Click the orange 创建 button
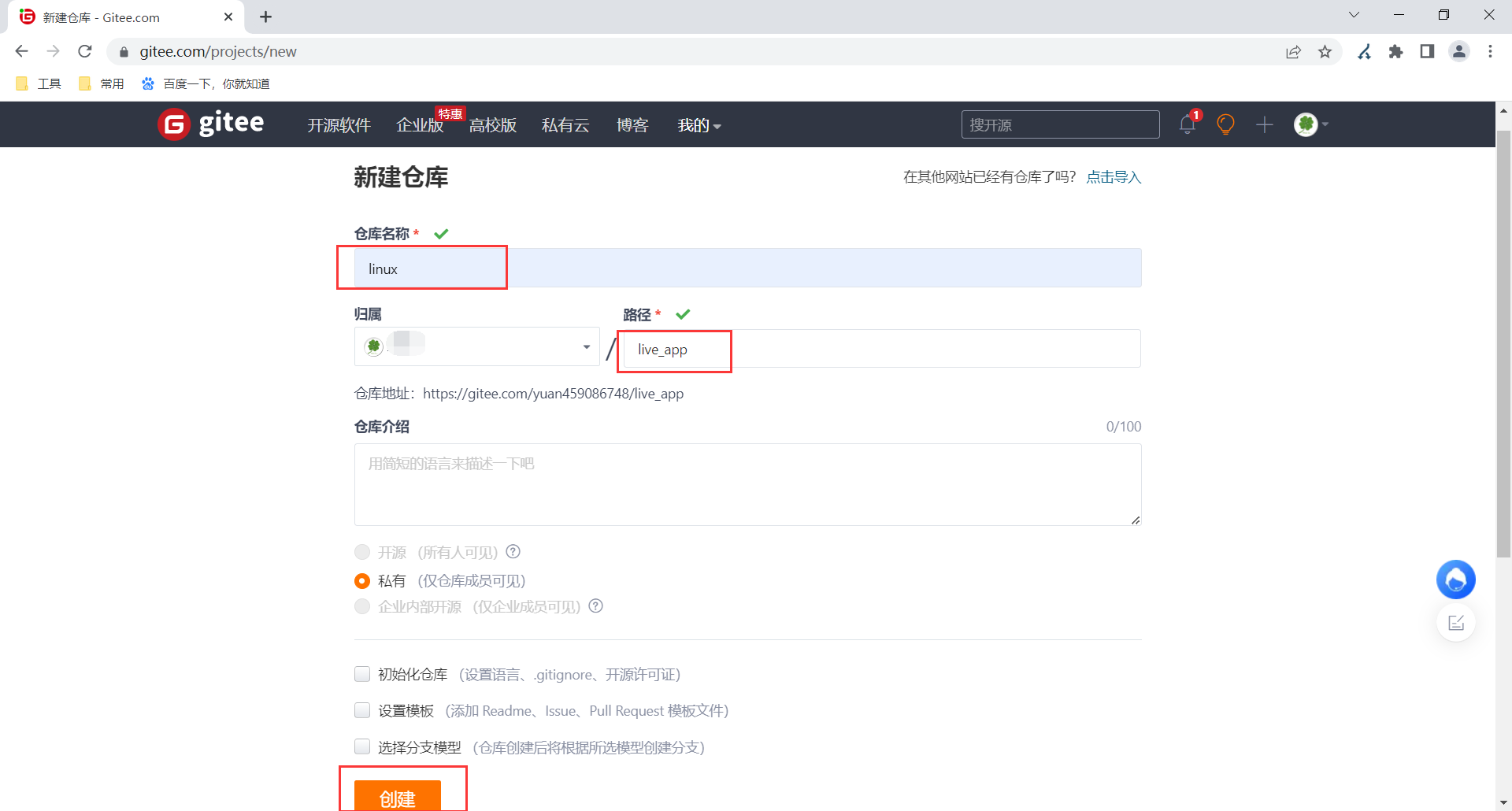The width and height of the screenshot is (1512, 811). [398, 796]
